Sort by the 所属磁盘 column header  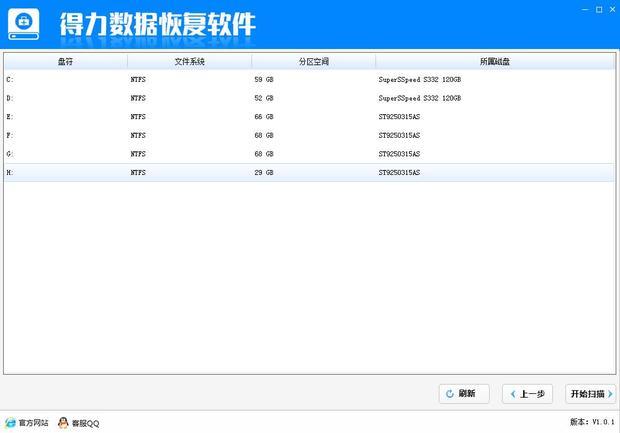pyautogui.click(x=495, y=61)
